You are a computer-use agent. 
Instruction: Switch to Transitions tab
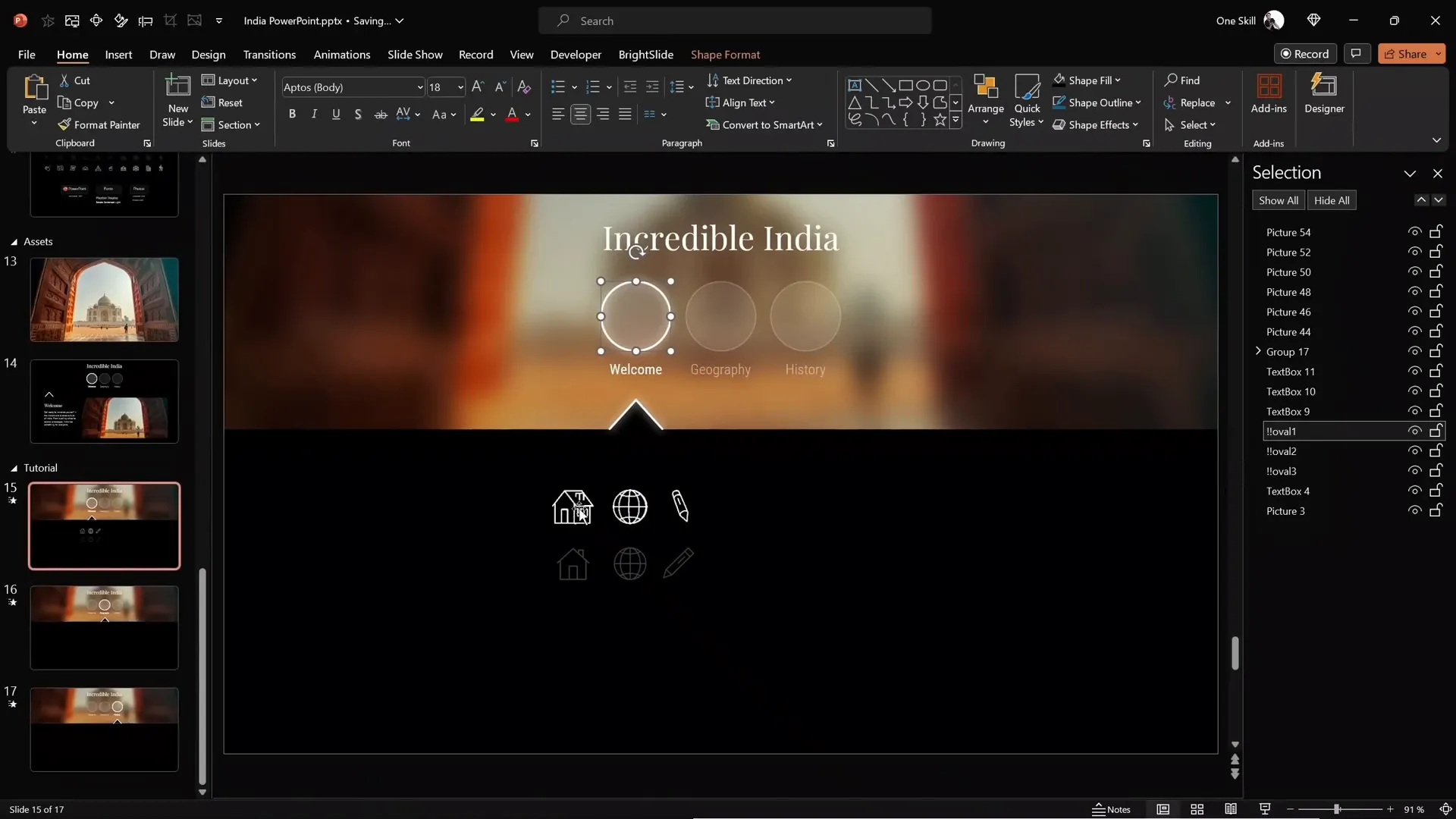[269, 55]
